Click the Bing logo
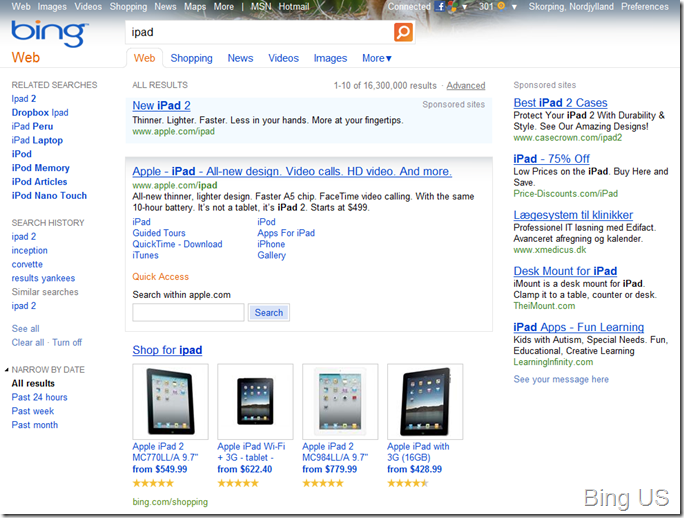 50,33
